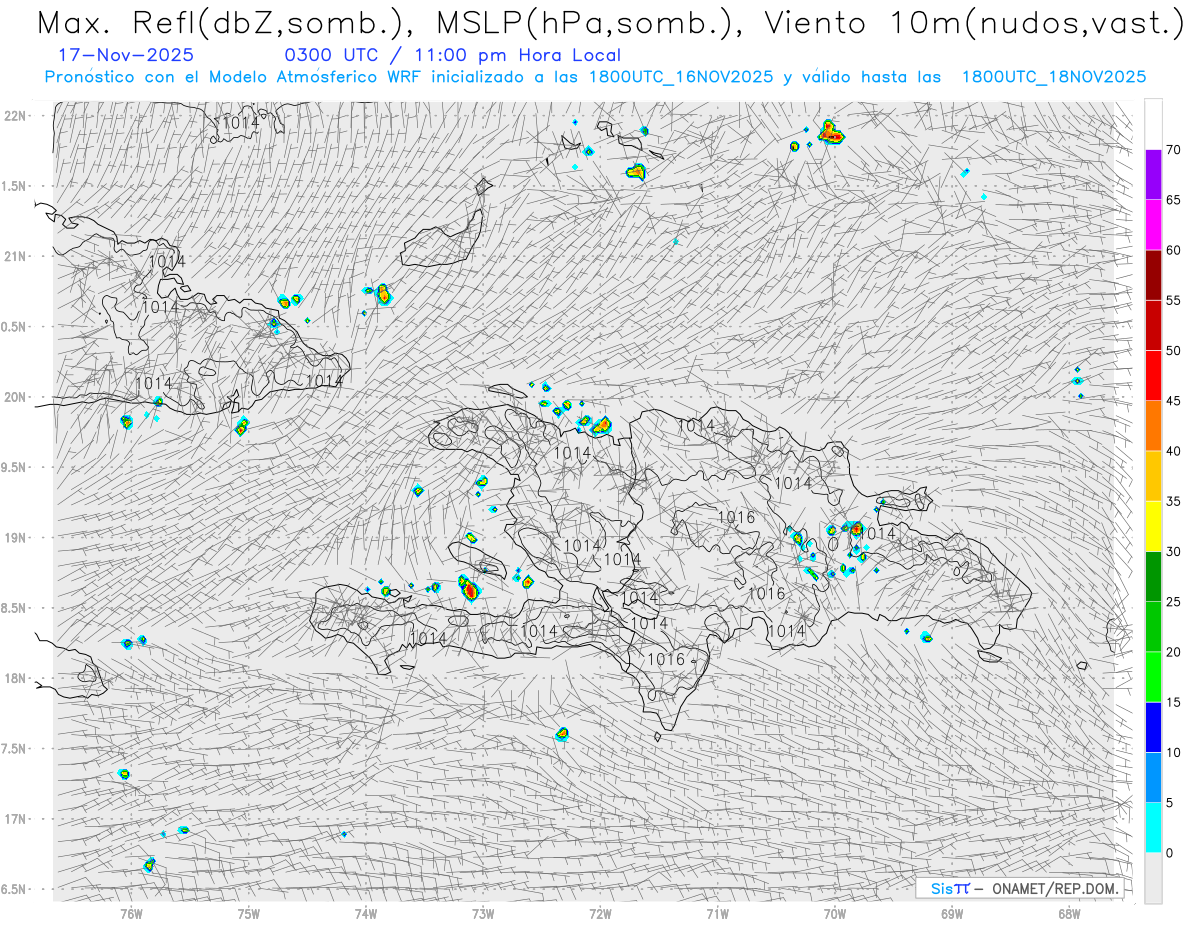
Task: Click the '71W' longitude axis label
Action: click(718, 914)
